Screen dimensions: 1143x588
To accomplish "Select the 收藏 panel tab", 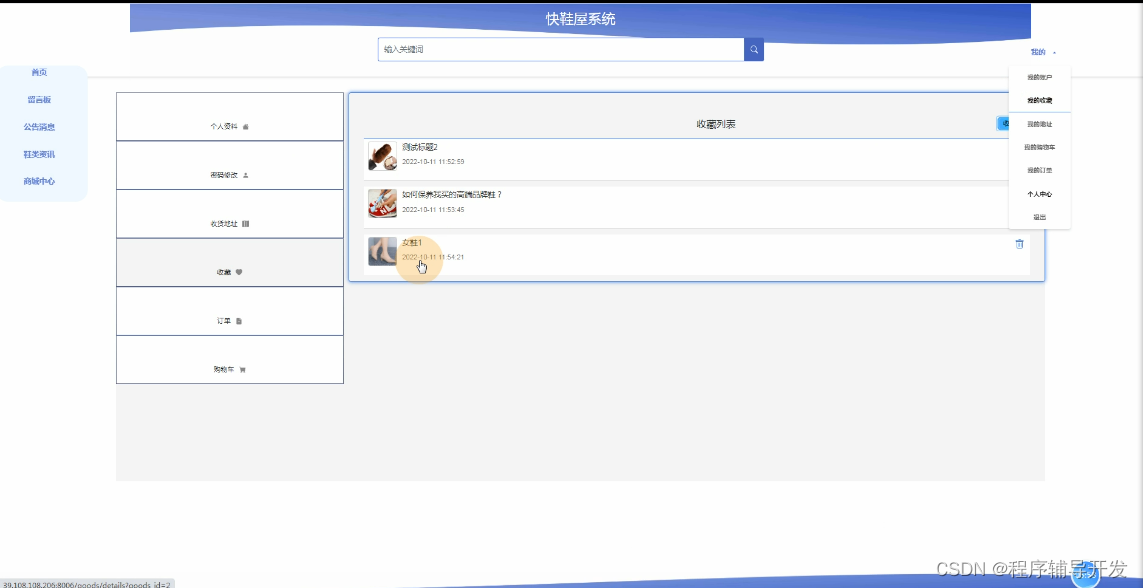I will 230,262.
